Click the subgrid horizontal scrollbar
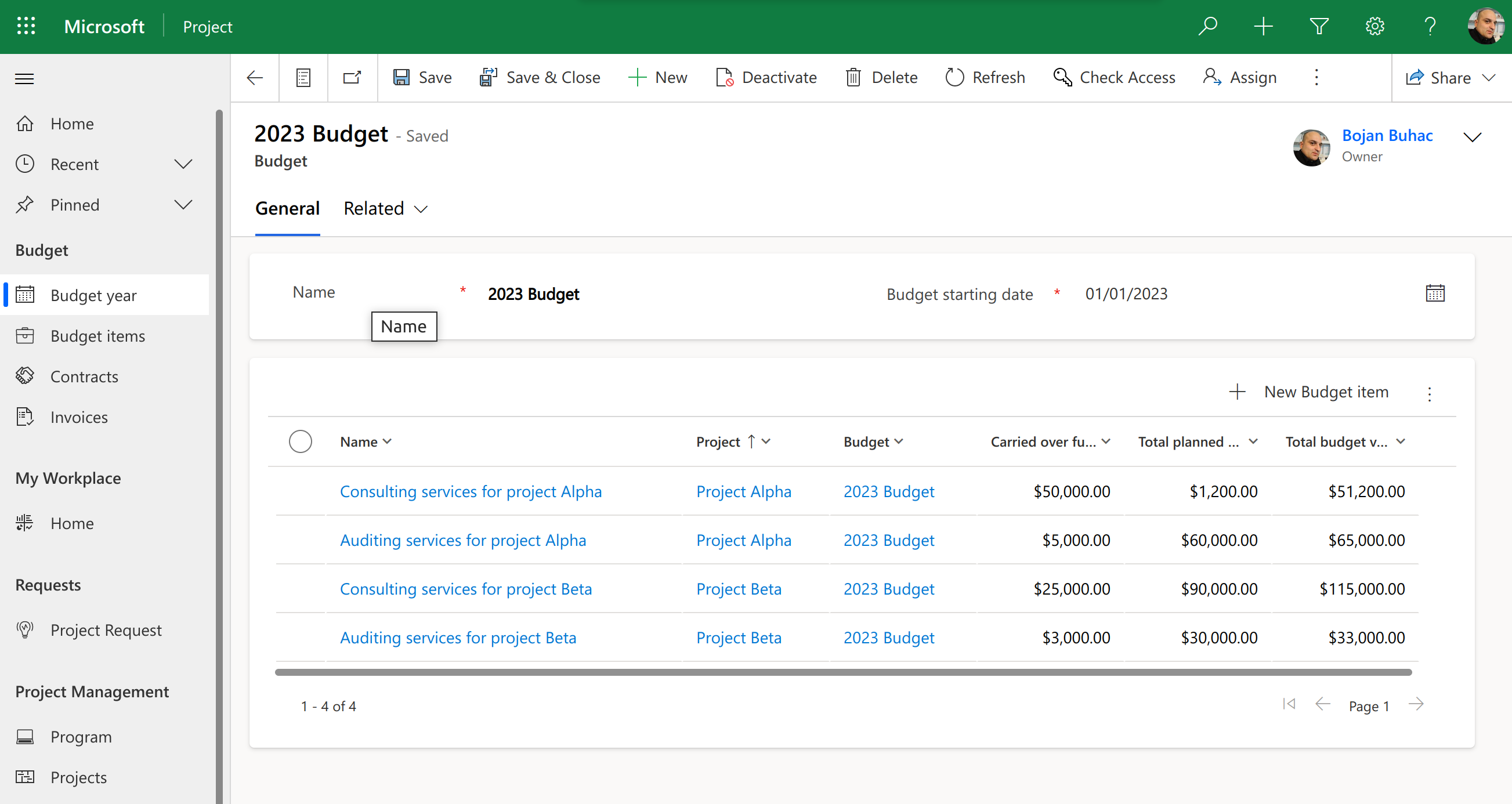Screen dimensions: 1512x804 coord(844,672)
